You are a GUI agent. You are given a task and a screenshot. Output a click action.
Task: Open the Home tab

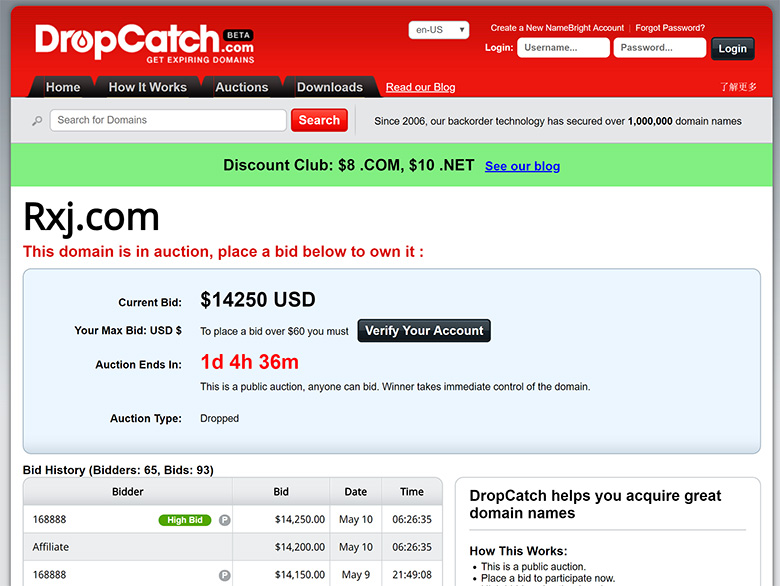(x=63, y=87)
